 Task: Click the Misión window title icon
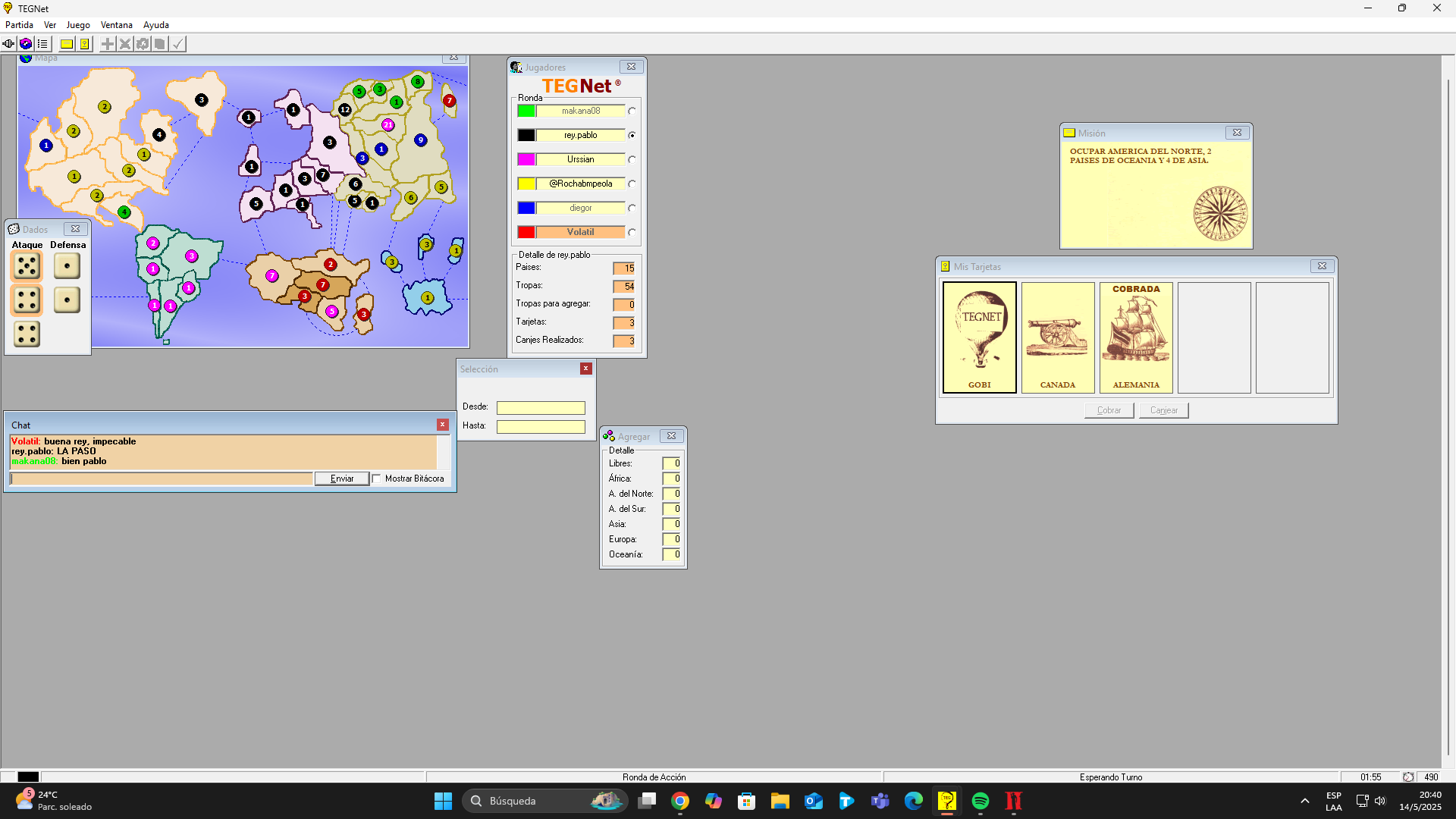tap(1069, 133)
